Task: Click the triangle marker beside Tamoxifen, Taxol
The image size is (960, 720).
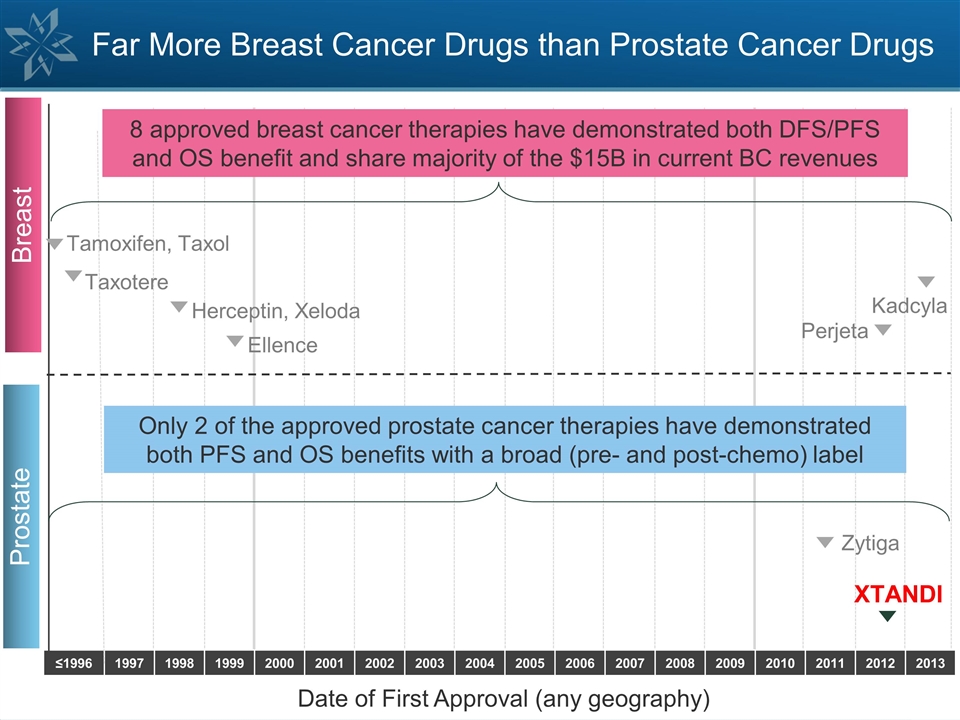Action: pyautogui.click(x=56, y=243)
